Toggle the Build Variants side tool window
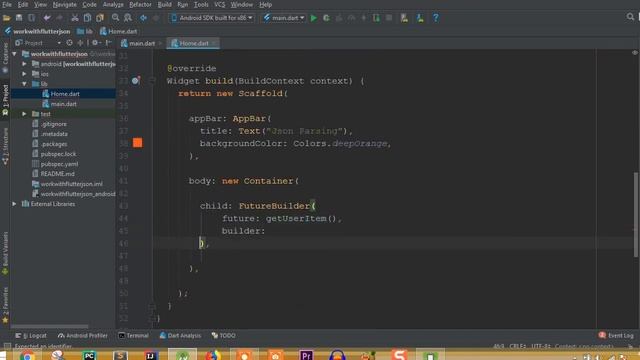Viewport: 640px width, 360px height. pyautogui.click(x=5, y=253)
